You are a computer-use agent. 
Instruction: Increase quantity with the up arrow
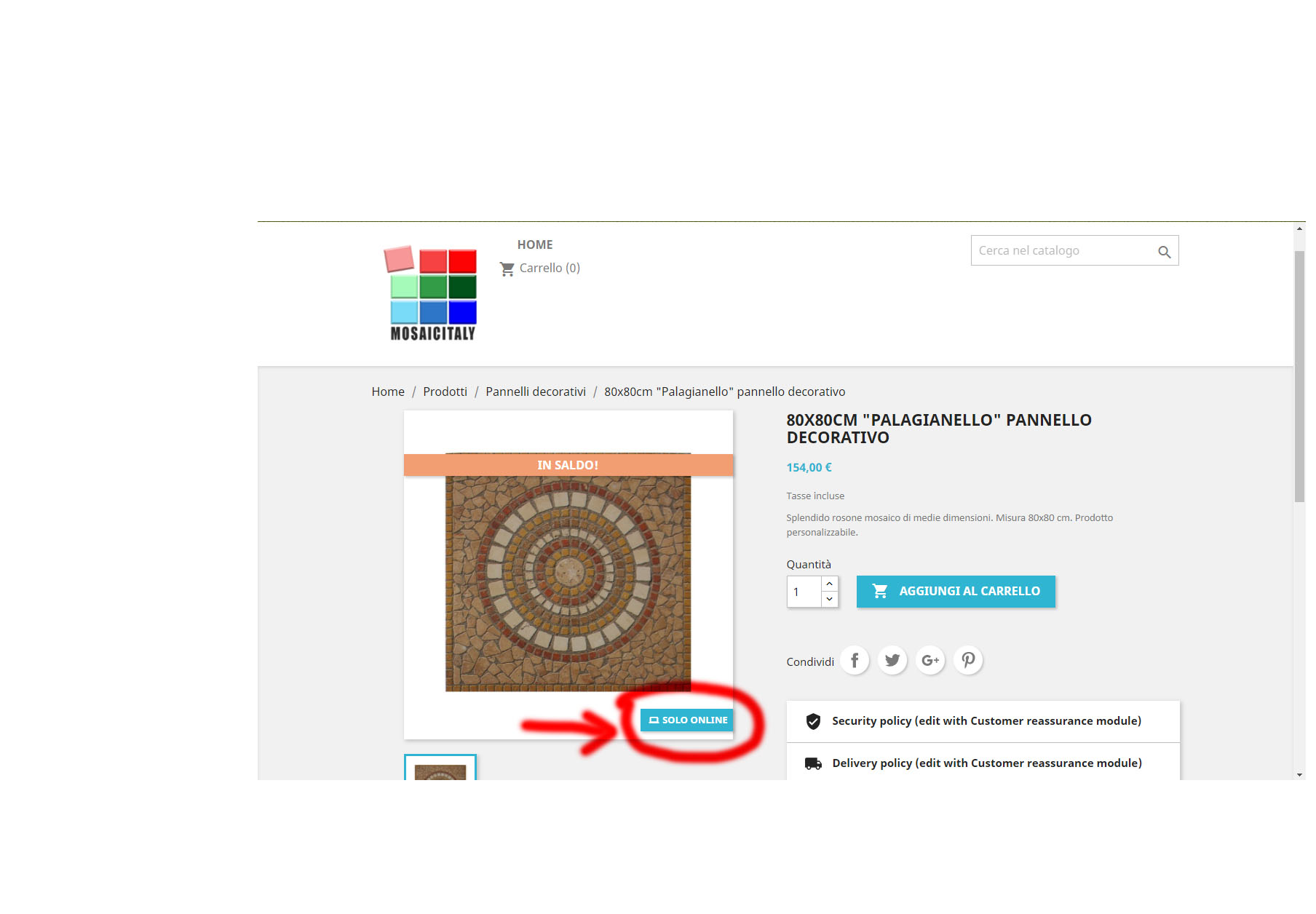(x=829, y=584)
